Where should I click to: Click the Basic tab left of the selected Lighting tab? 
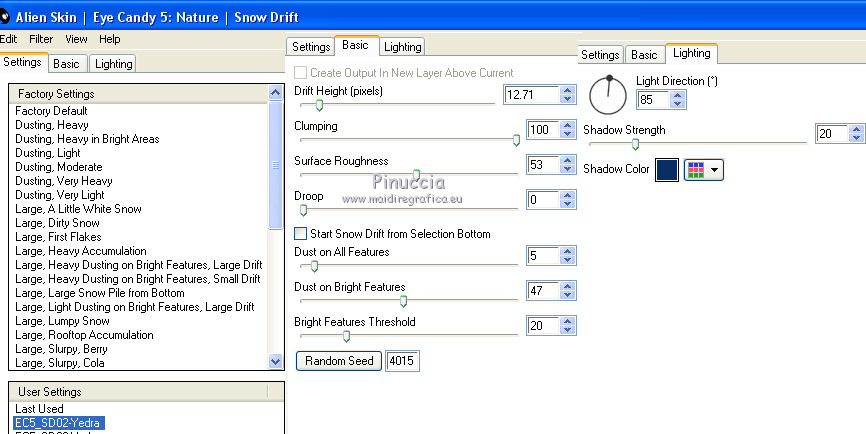(x=644, y=55)
